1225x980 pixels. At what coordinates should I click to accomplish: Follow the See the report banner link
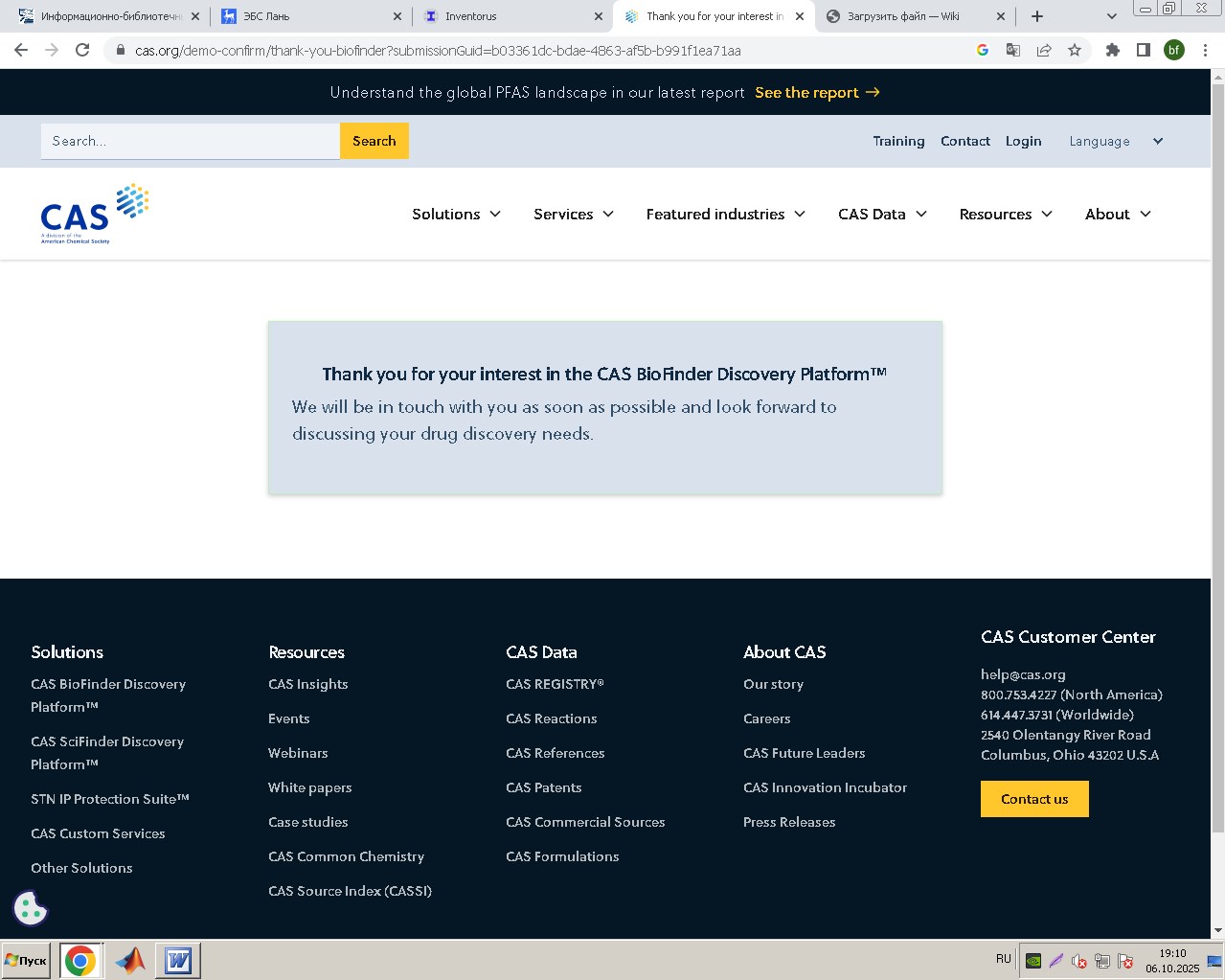coord(807,93)
